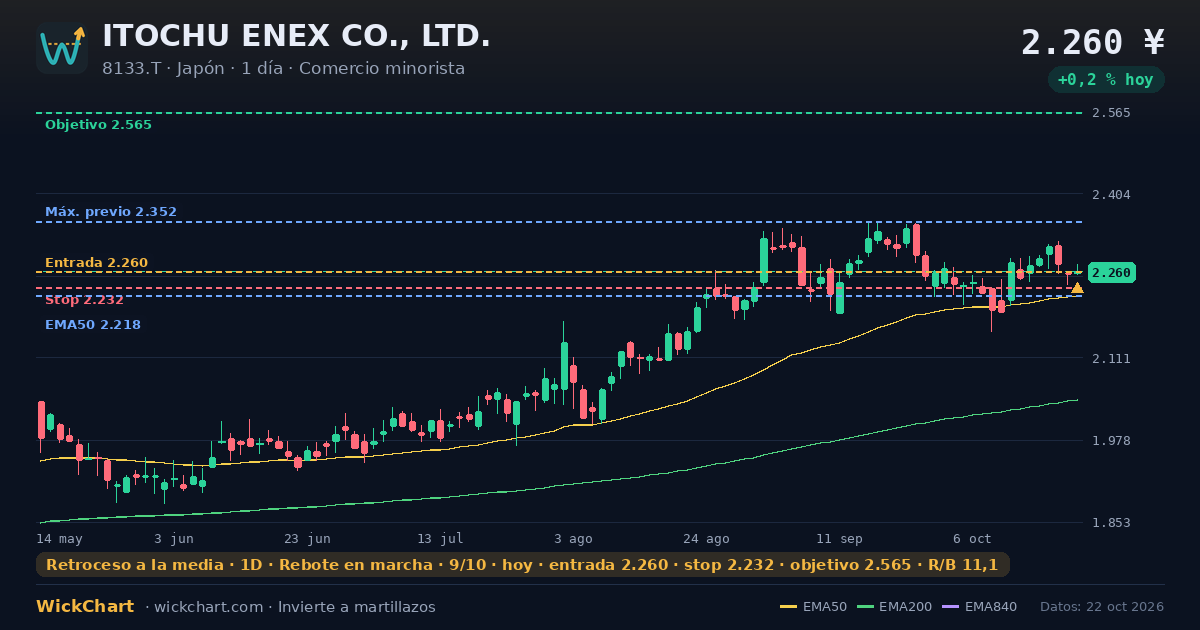The width and height of the screenshot is (1200, 630).
Task: Click the green 2.260 price tag on axis
Action: 1111,272
